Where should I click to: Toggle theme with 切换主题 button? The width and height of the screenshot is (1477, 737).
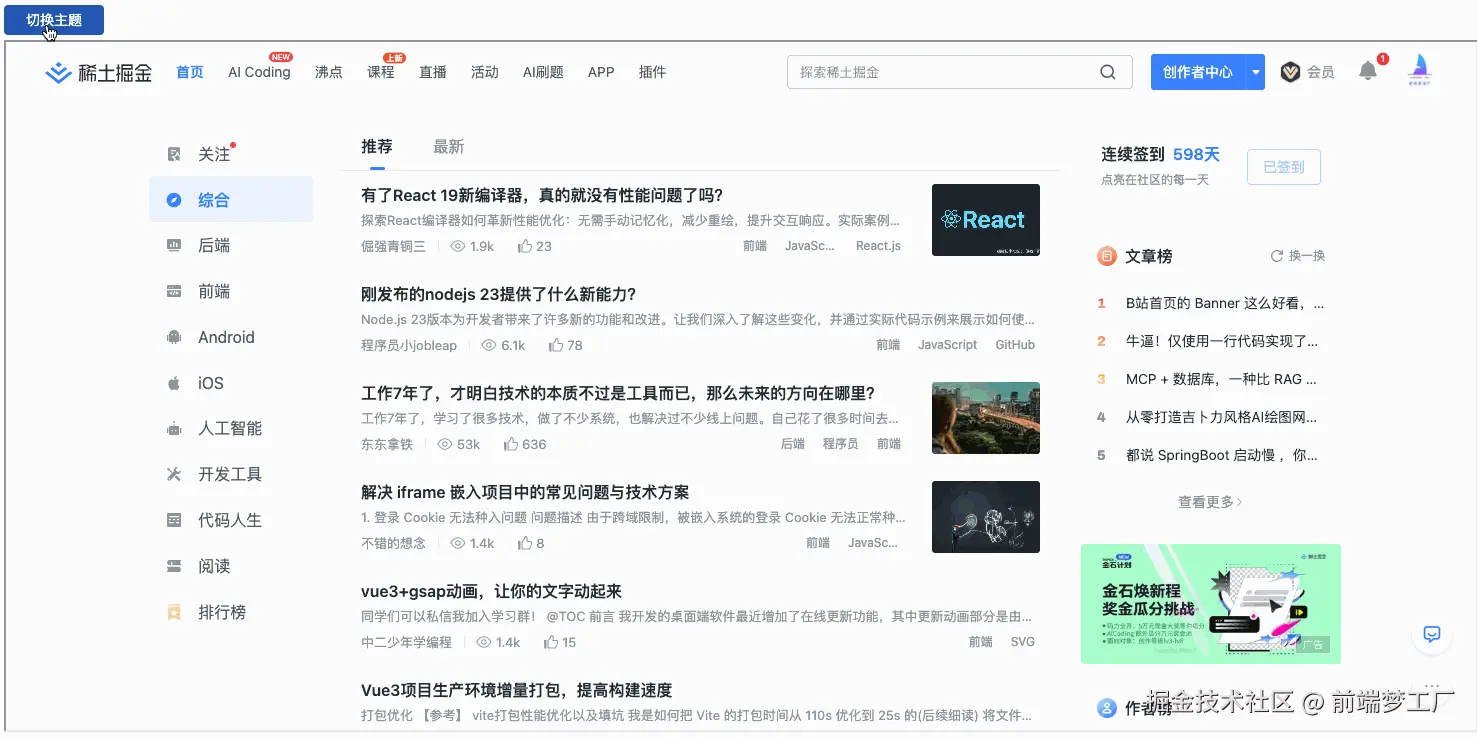coord(54,20)
